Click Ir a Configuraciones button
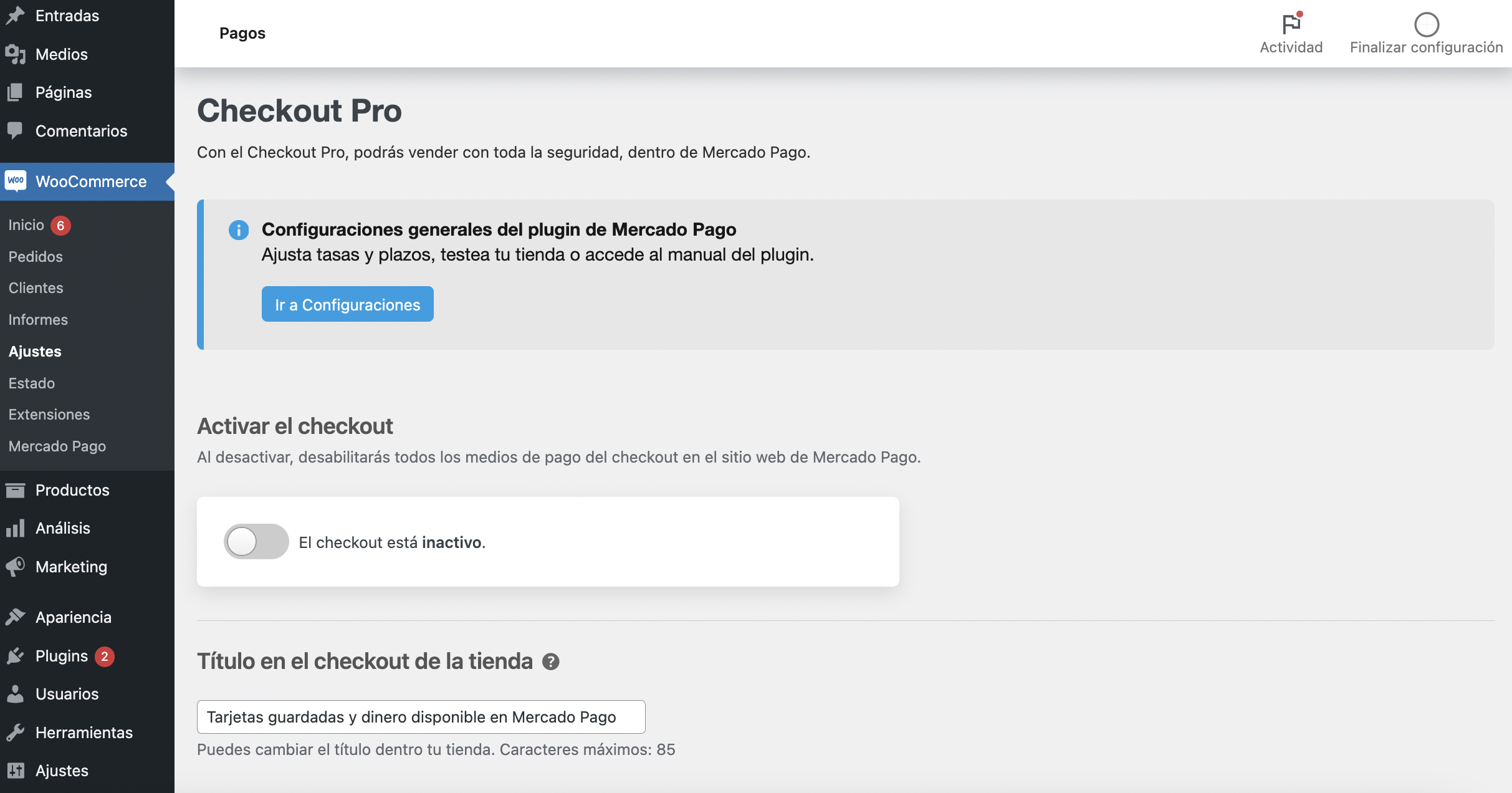1512x793 pixels. click(x=348, y=304)
